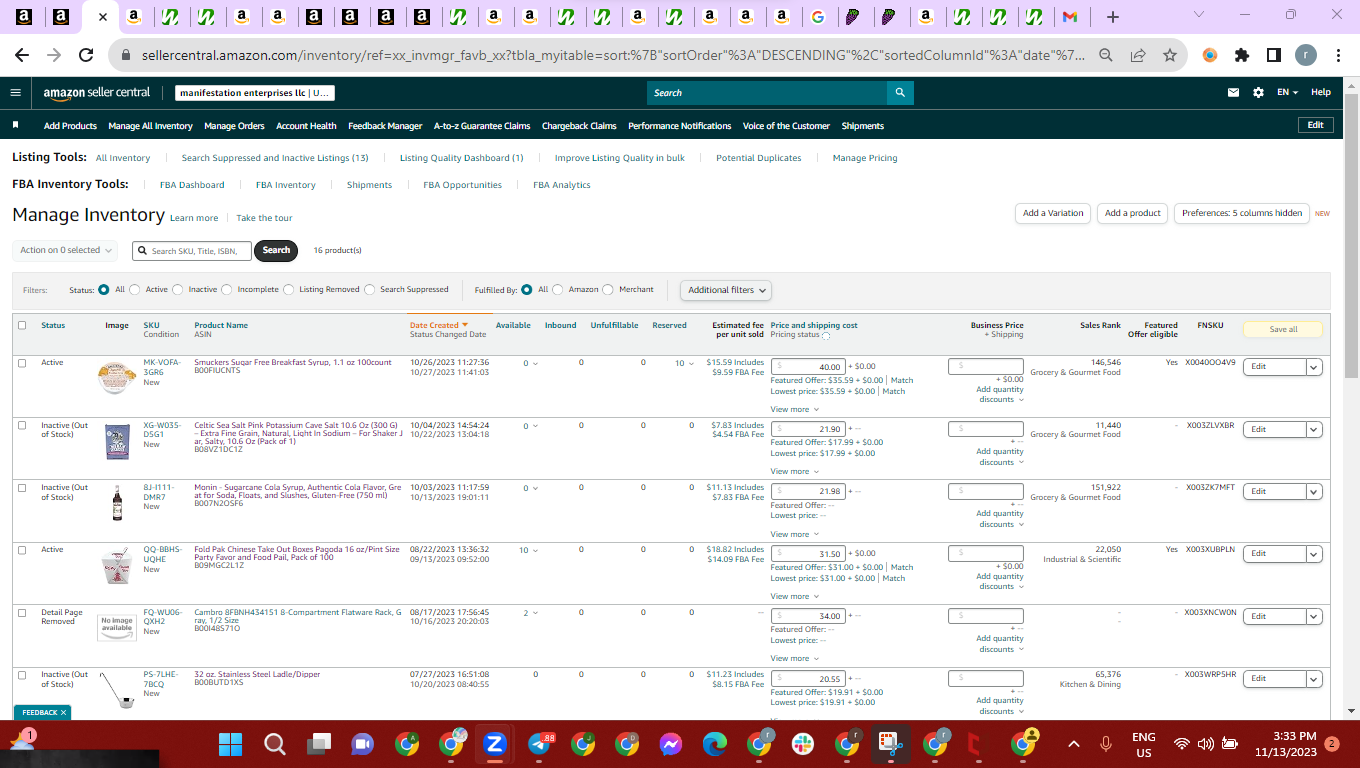This screenshot has height=768, width=1360.
Task: Select the Active status radio button
Action: [135, 290]
